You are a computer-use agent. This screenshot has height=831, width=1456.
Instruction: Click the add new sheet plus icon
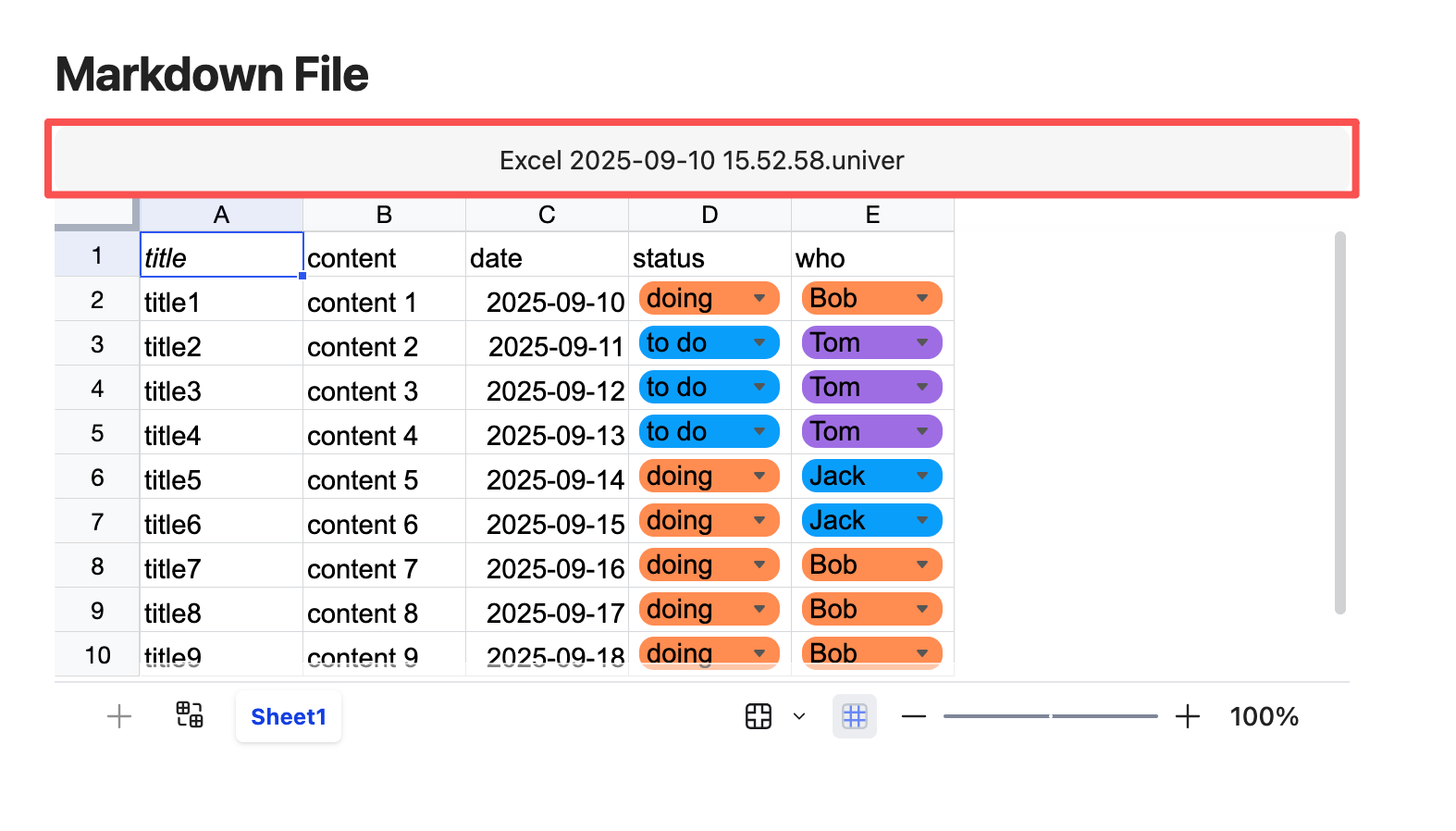point(119,716)
